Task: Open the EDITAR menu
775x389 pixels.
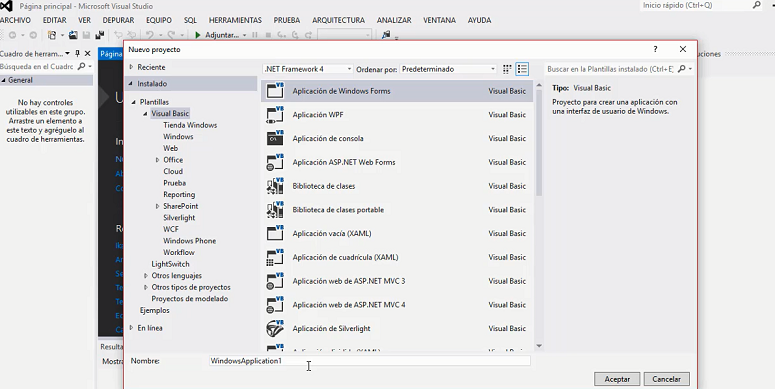Action: click(54, 20)
